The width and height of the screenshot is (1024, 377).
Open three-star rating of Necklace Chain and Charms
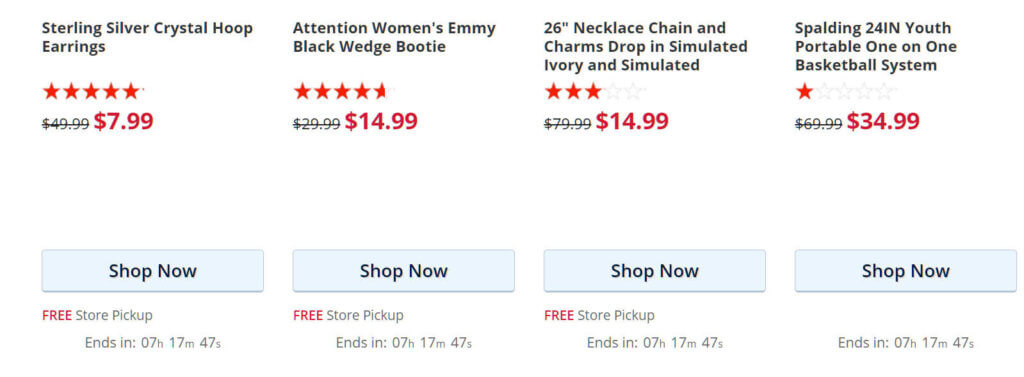pos(594,91)
